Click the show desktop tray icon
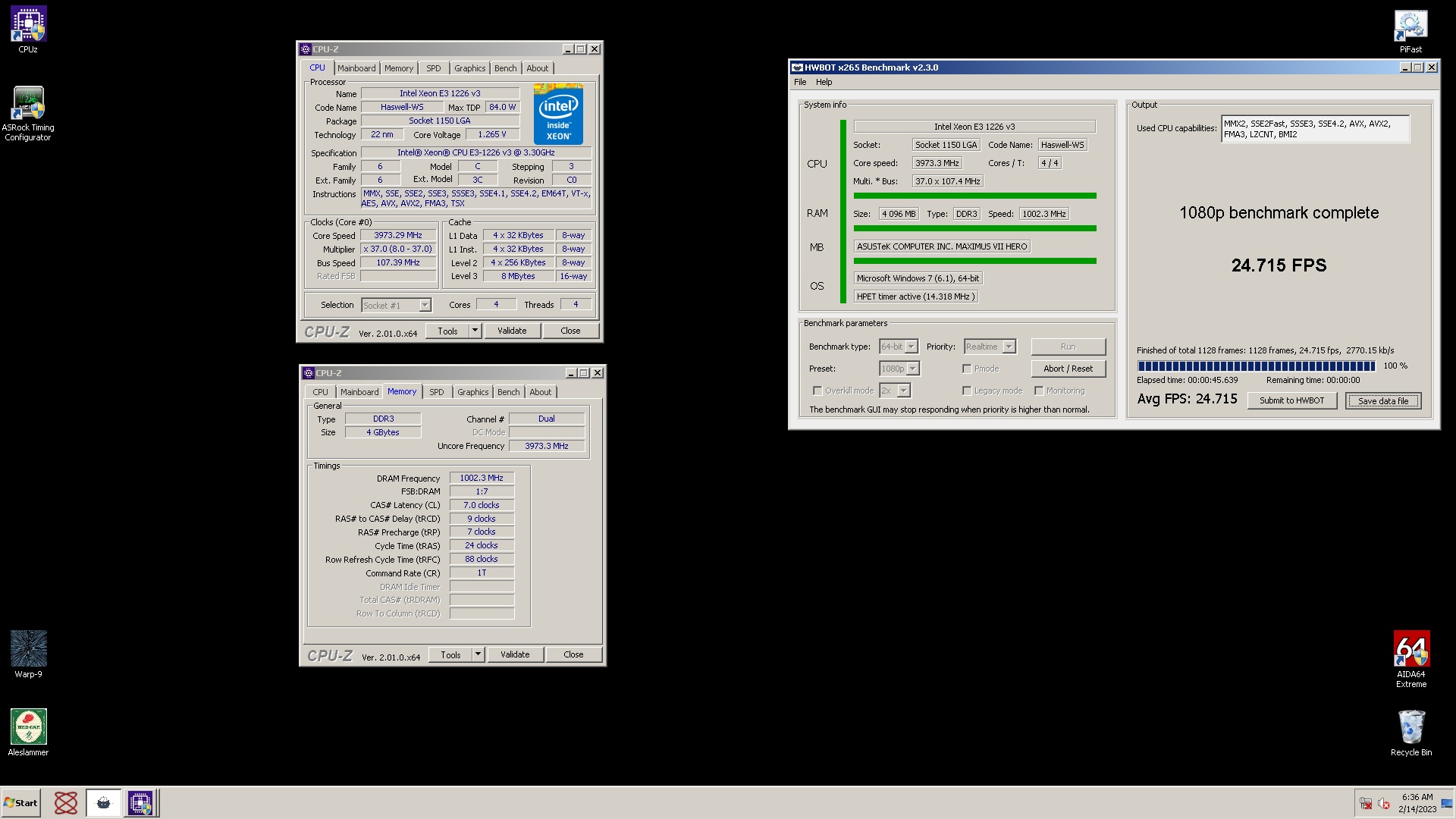 [1447, 804]
